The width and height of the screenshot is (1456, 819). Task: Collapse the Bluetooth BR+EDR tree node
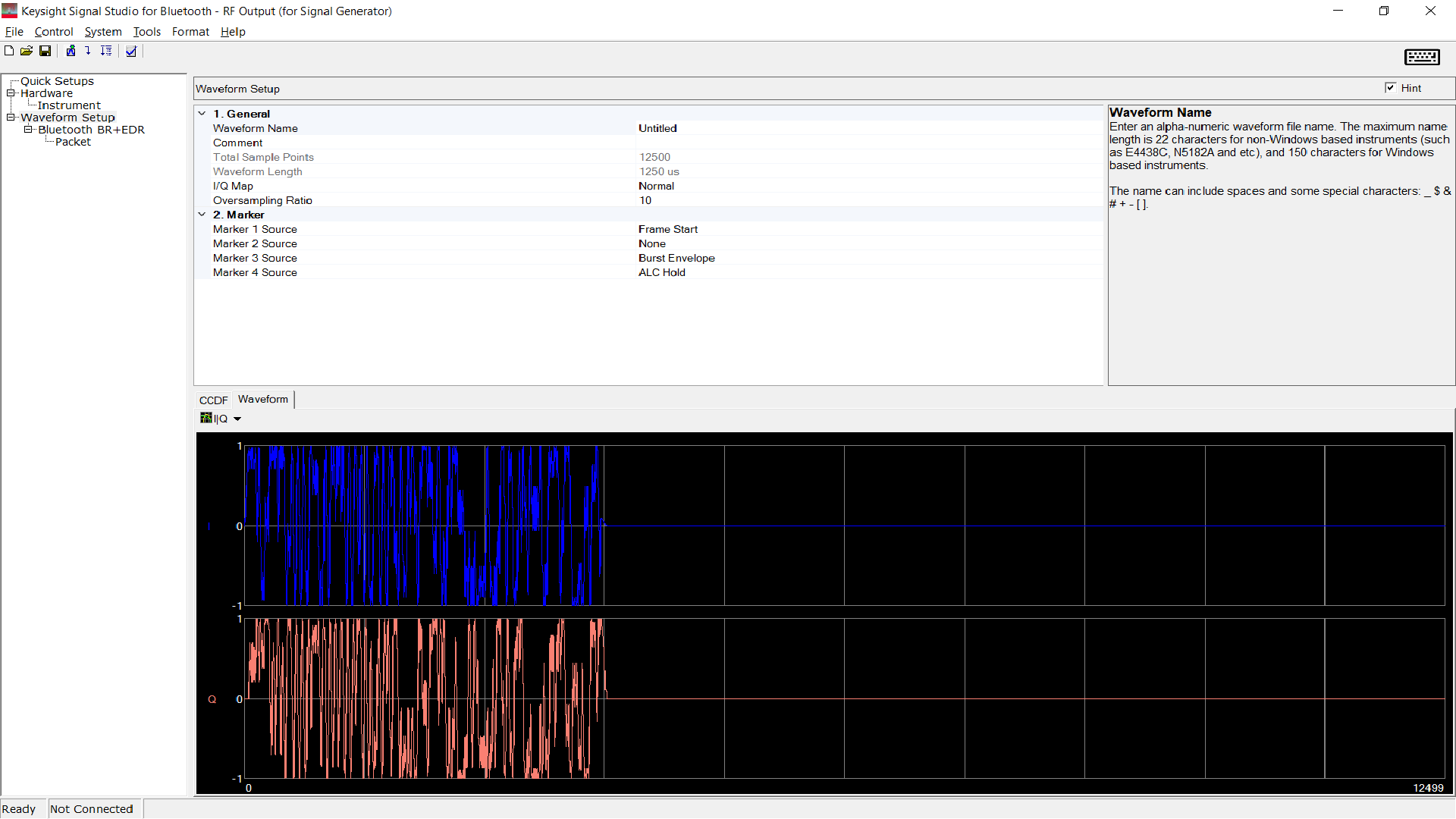tap(28, 130)
